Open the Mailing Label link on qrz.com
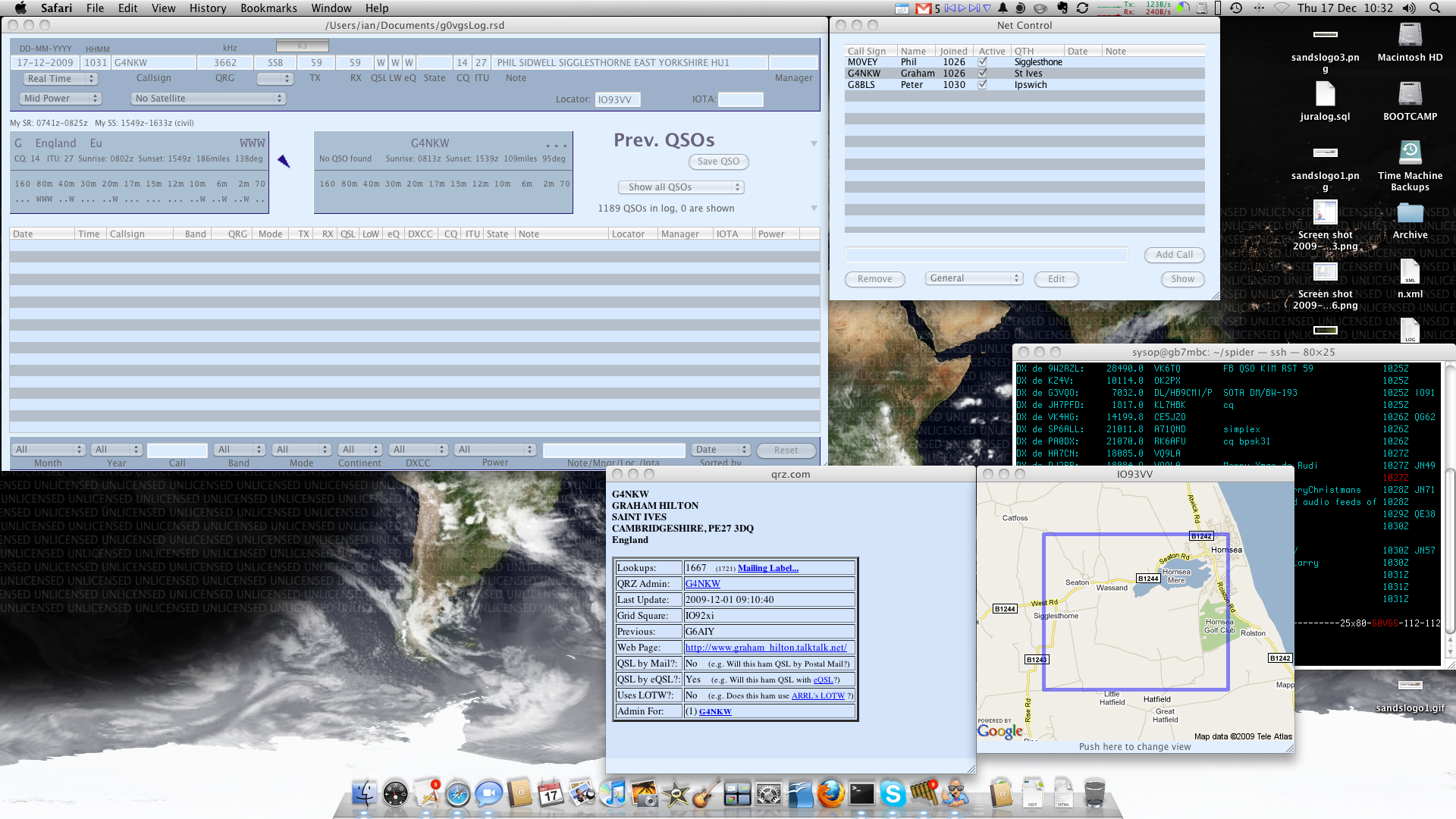The height and width of the screenshot is (819, 1456). point(767,568)
